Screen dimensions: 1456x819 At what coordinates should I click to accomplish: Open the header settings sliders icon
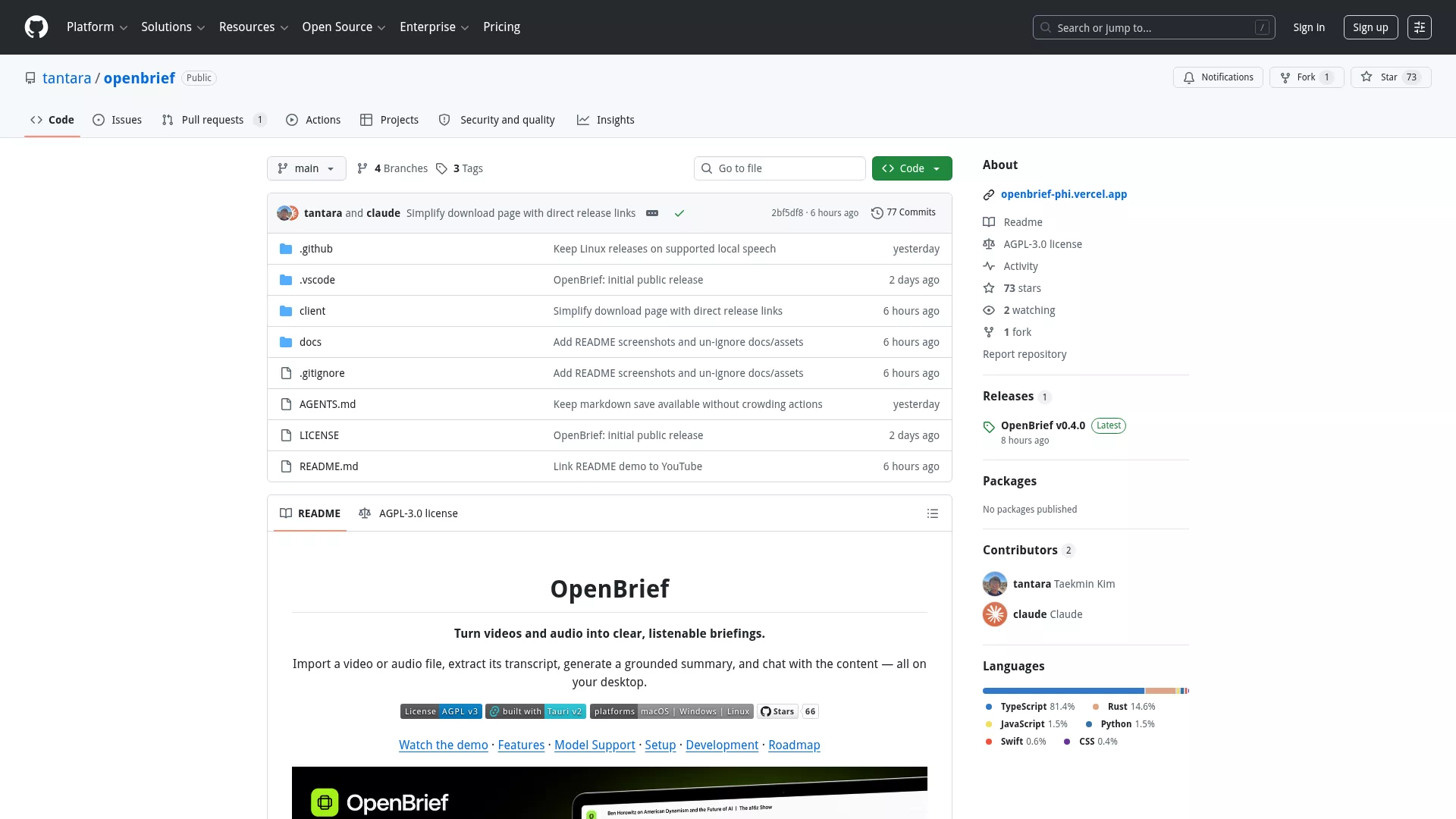point(1419,27)
